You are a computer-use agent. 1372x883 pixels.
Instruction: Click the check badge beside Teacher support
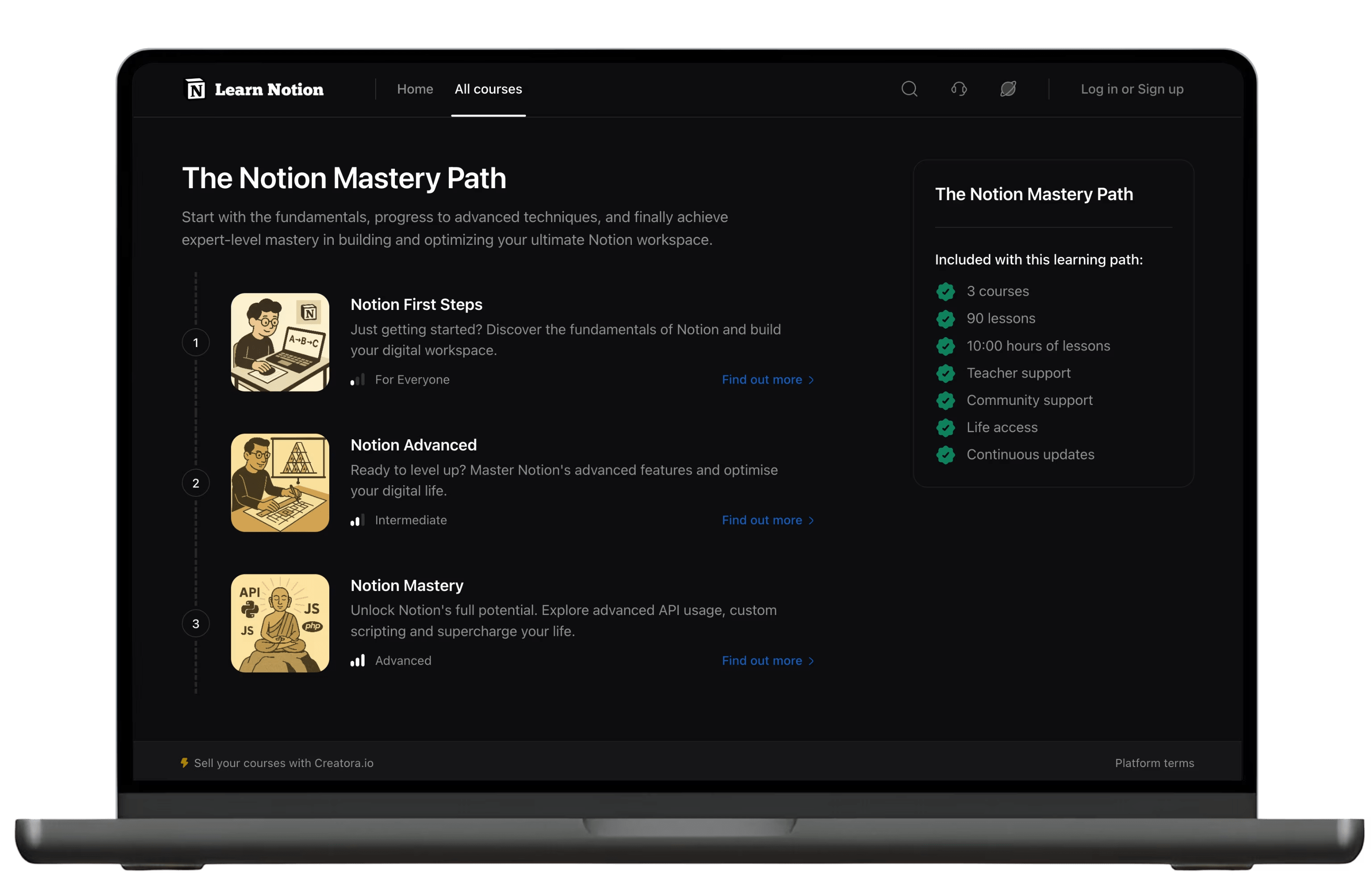coord(946,373)
